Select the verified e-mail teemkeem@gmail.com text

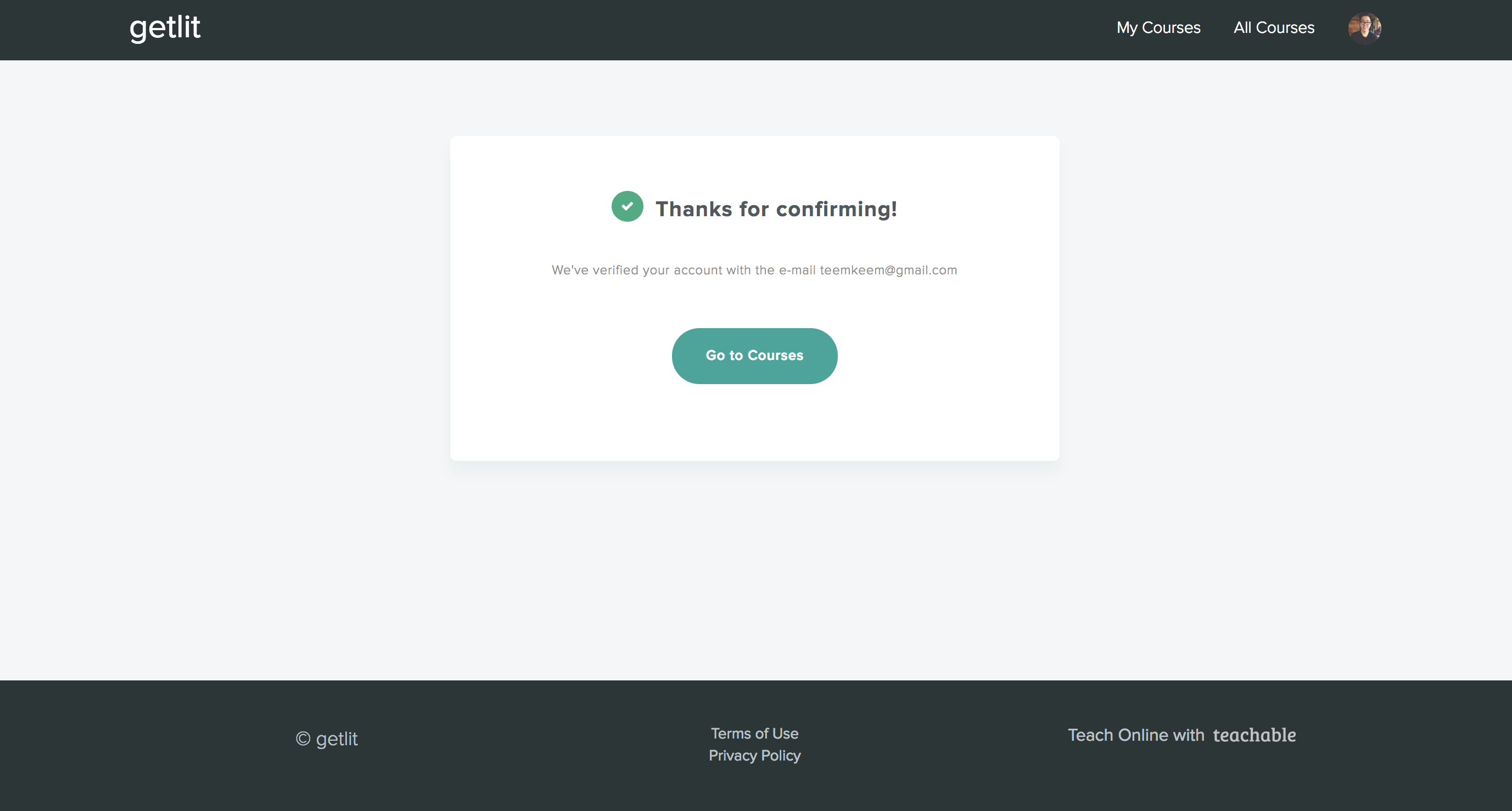[888, 271]
